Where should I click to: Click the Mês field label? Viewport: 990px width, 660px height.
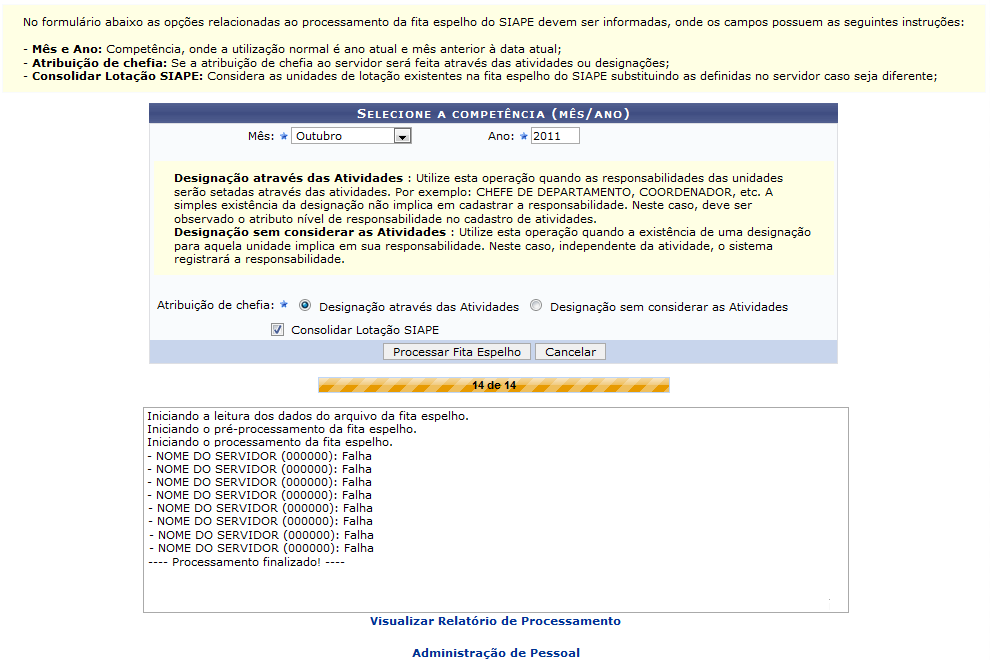(260, 136)
